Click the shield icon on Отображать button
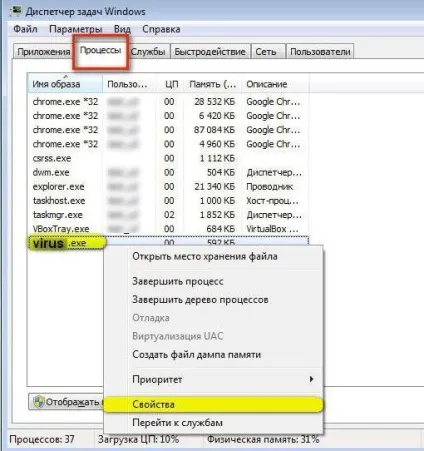This screenshot has height=451, width=424. click(38, 402)
